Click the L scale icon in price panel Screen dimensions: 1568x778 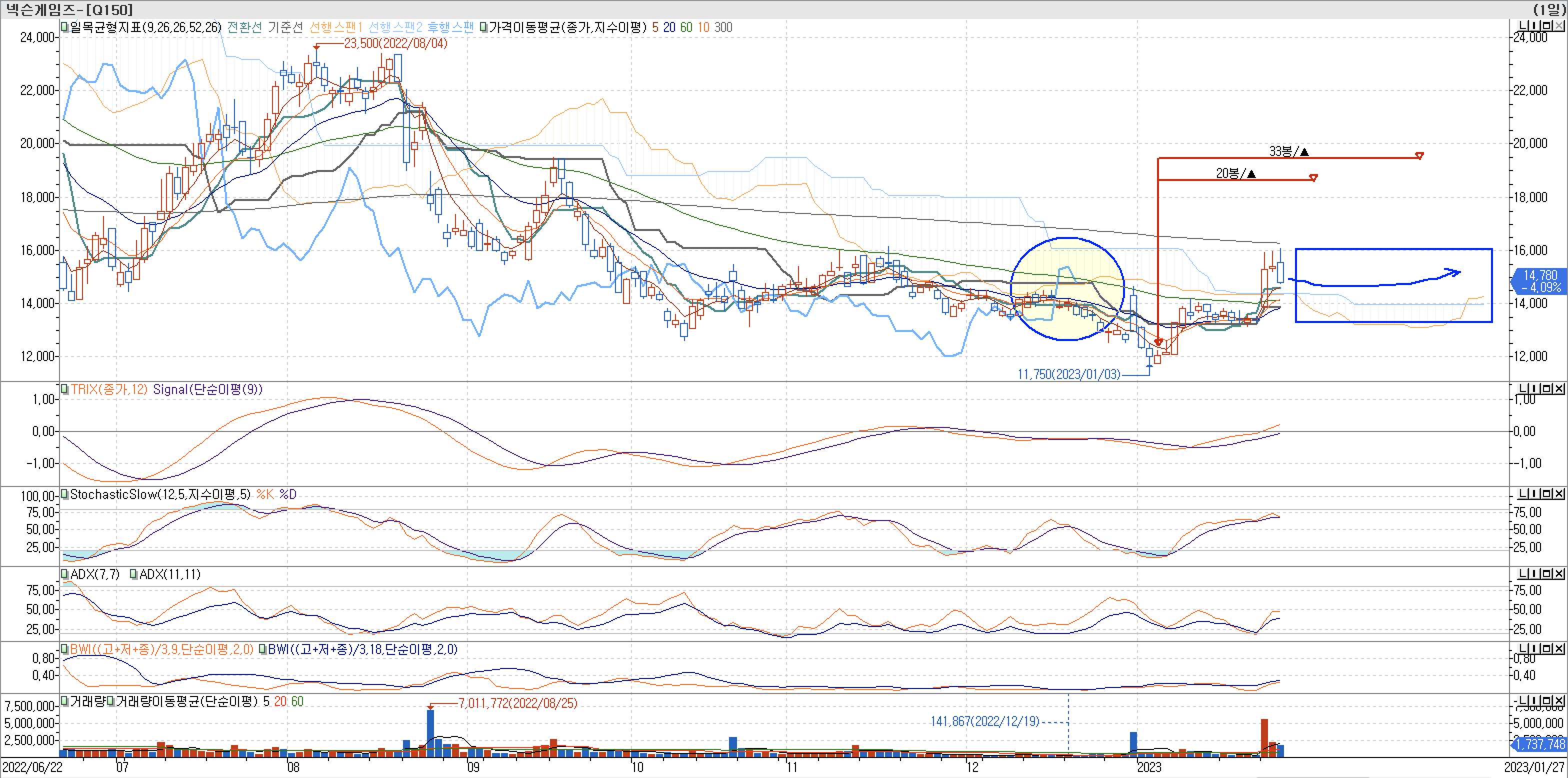tap(1523, 25)
